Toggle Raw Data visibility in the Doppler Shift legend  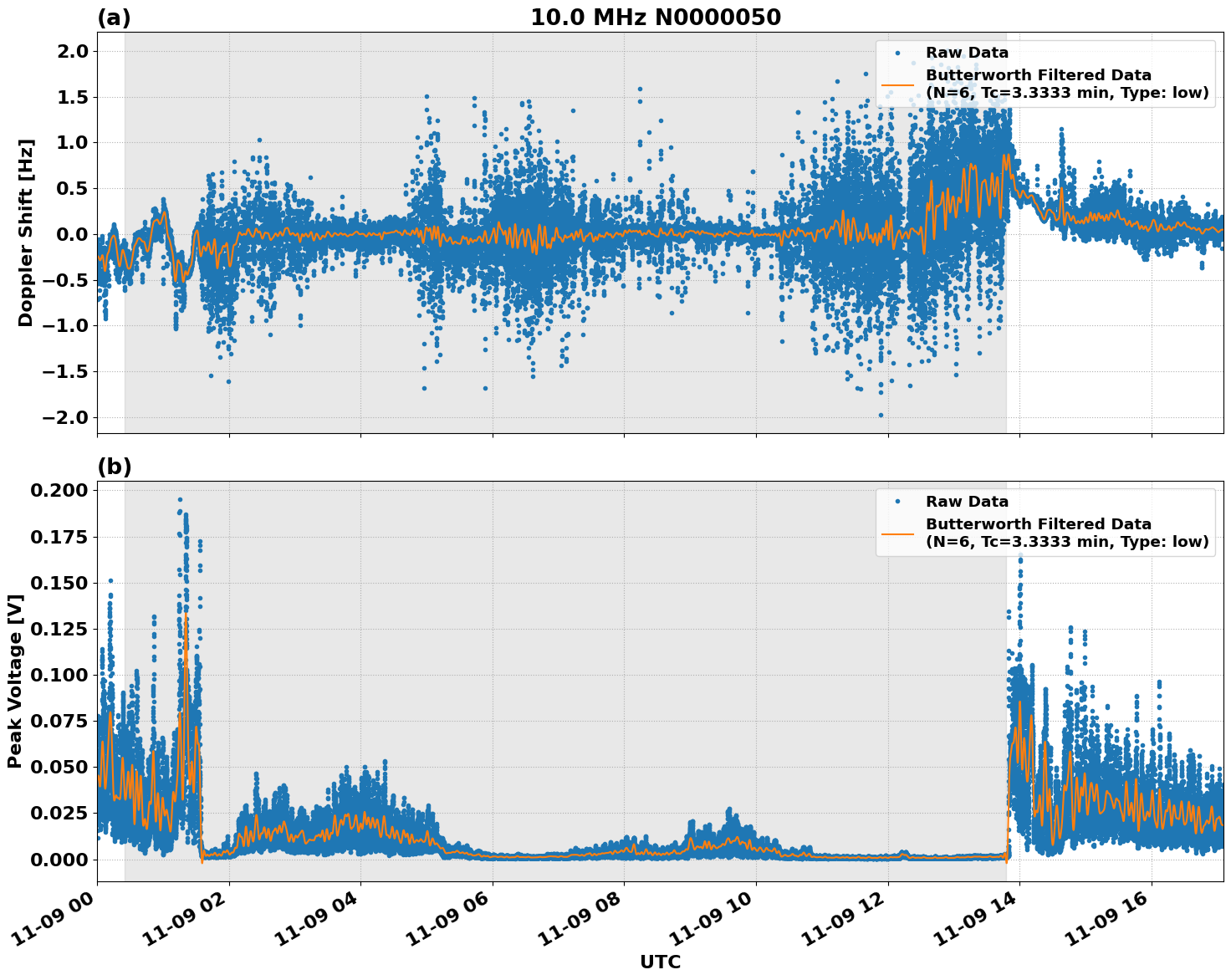[x=954, y=51]
